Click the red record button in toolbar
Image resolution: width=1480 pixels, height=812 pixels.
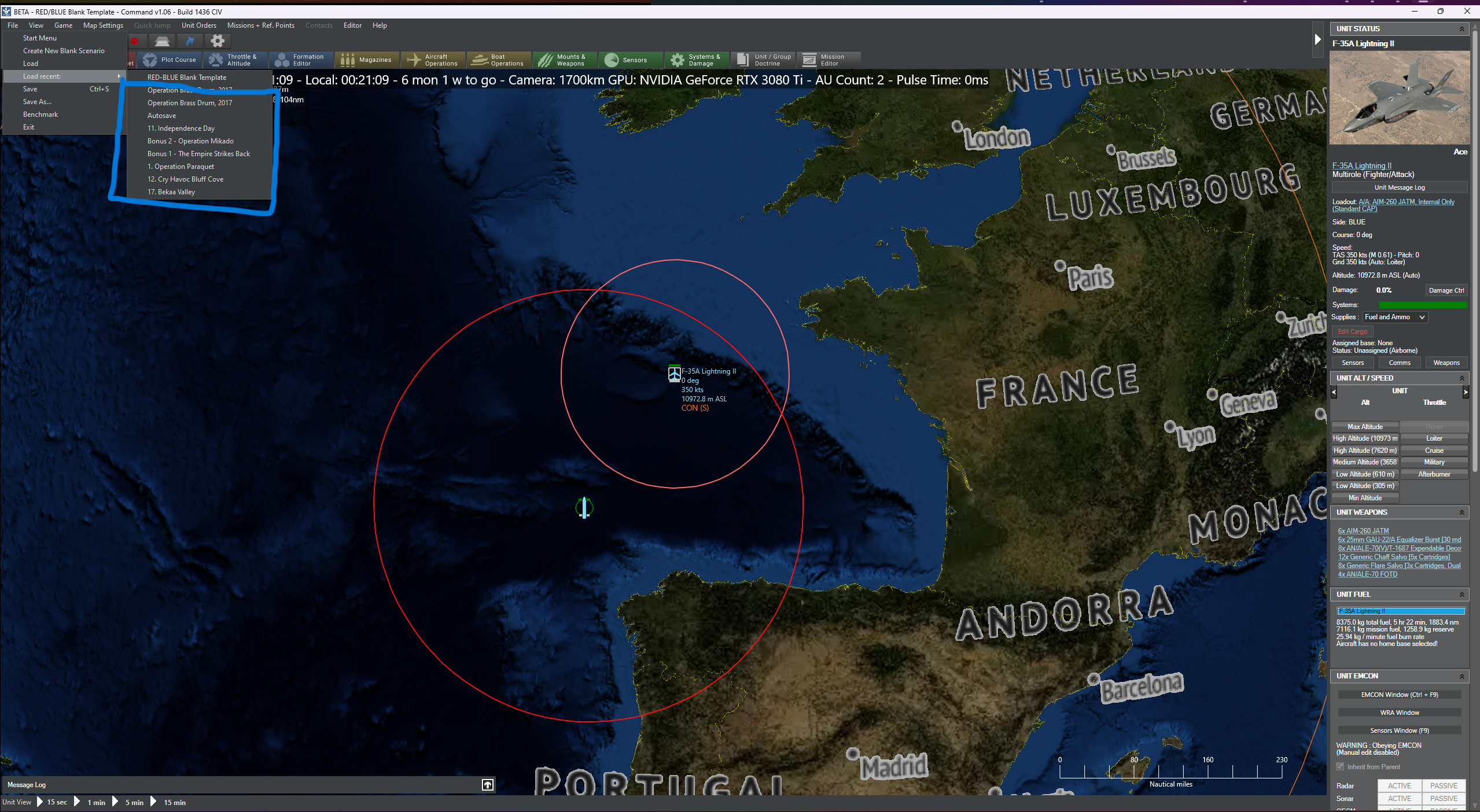[x=134, y=41]
